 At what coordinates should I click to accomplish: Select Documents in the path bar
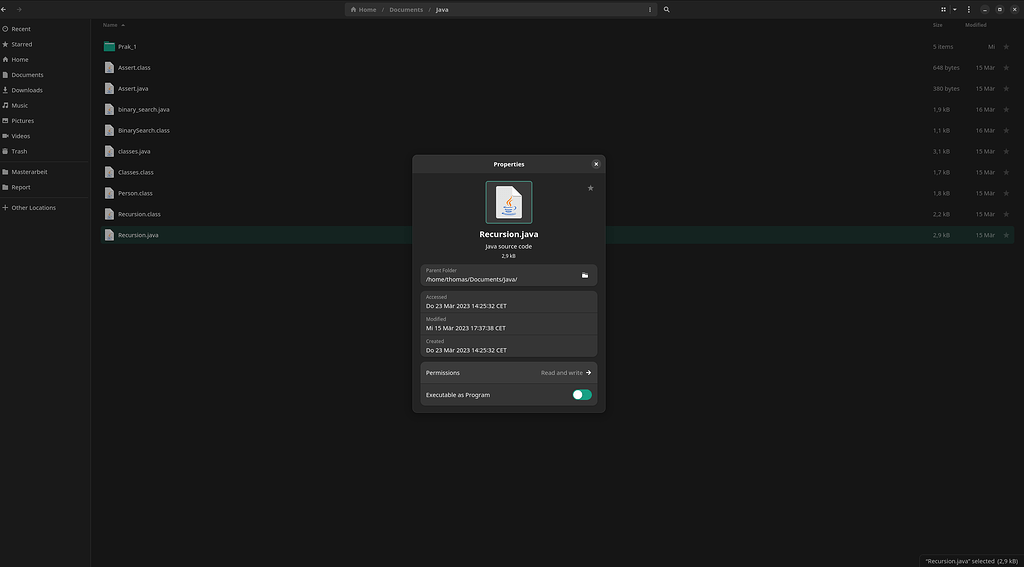(x=406, y=9)
